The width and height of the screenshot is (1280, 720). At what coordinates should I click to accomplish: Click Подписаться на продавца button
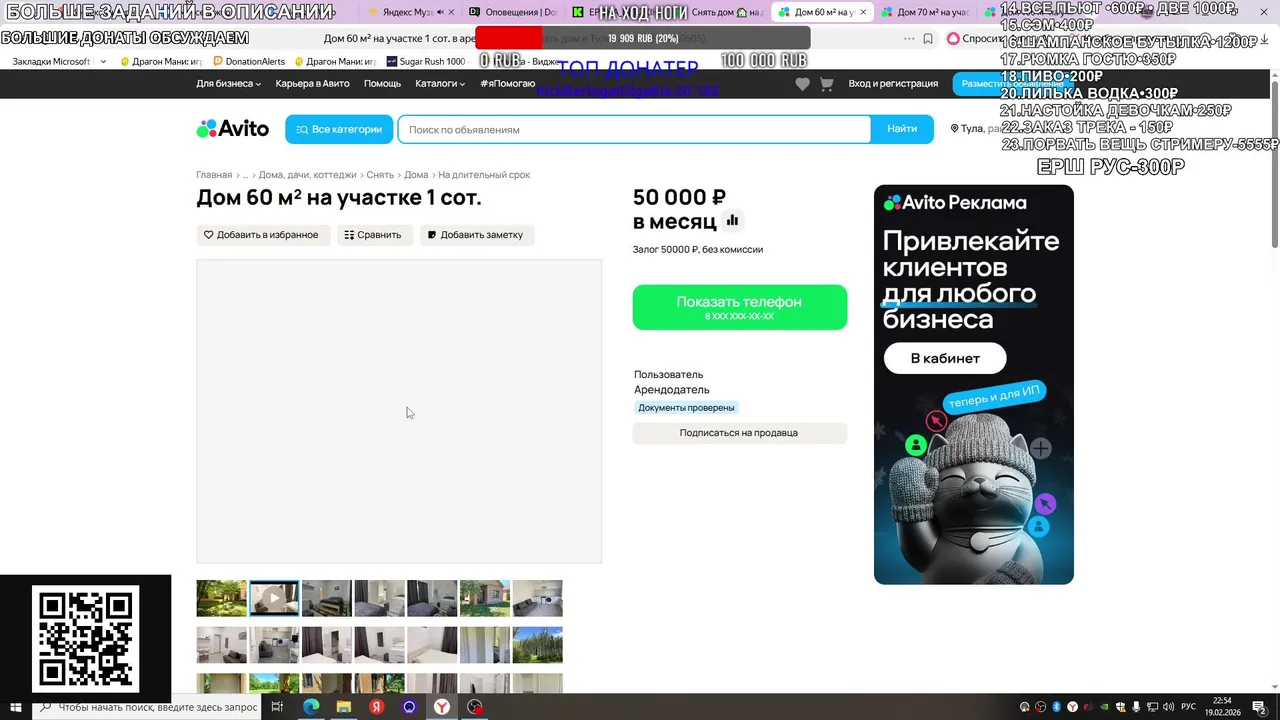pos(740,433)
